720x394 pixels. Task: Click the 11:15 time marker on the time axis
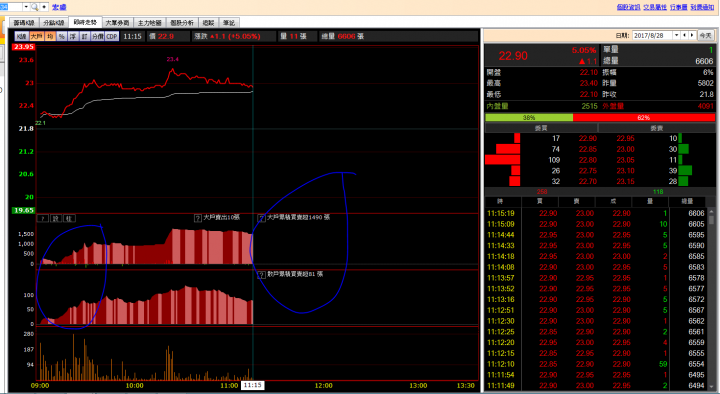coord(253,385)
